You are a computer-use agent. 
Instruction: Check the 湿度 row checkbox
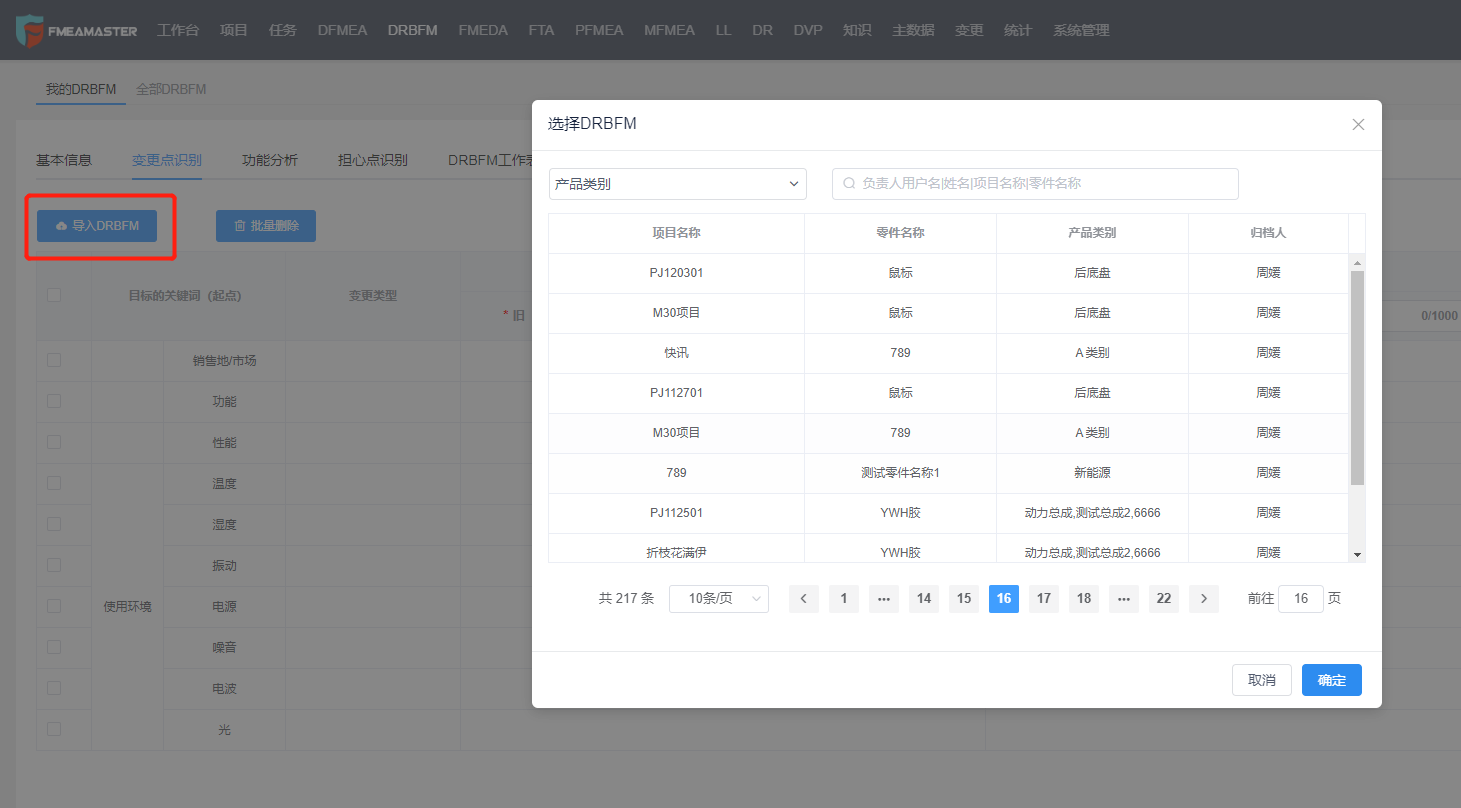pos(54,524)
